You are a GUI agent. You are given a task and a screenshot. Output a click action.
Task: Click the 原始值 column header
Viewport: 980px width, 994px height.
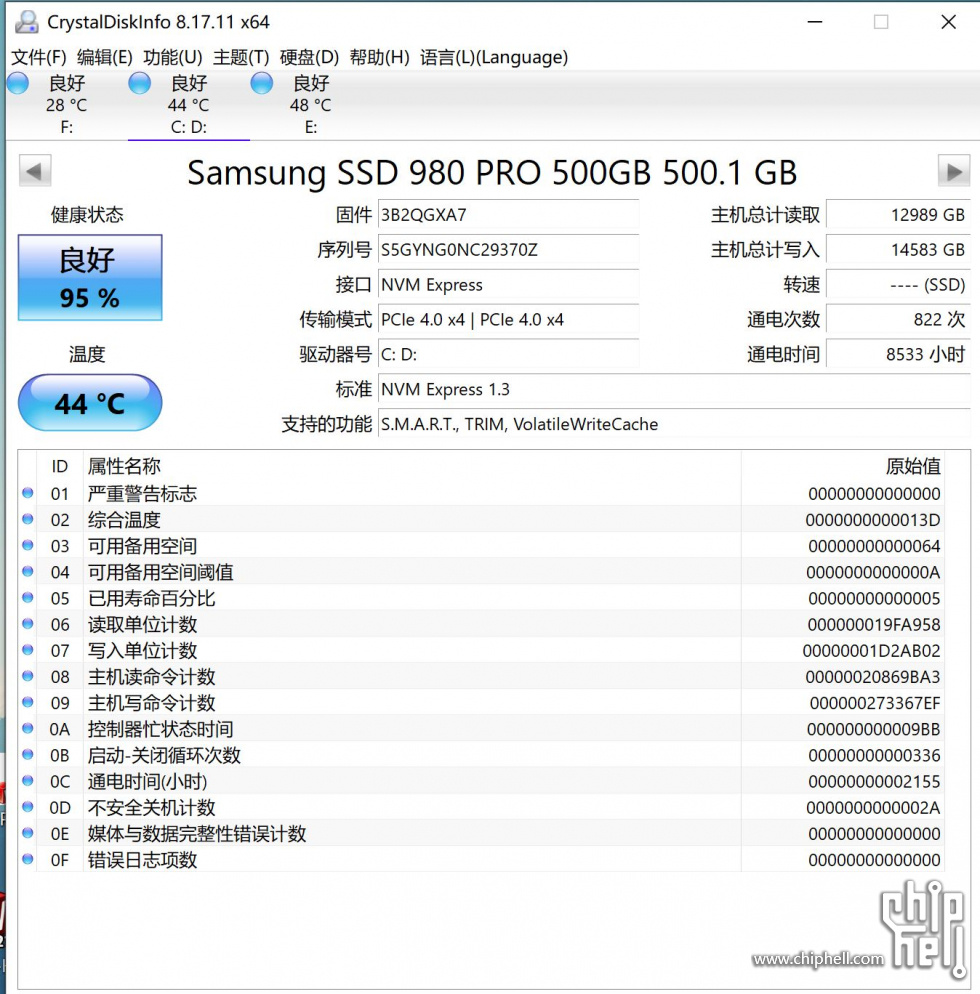(x=913, y=467)
